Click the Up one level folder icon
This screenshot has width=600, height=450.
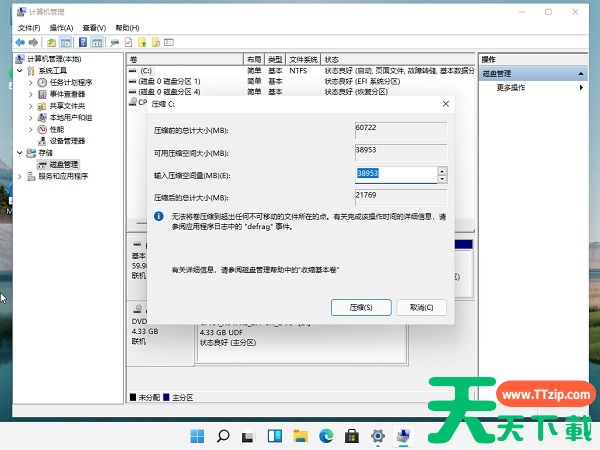click(51, 42)
